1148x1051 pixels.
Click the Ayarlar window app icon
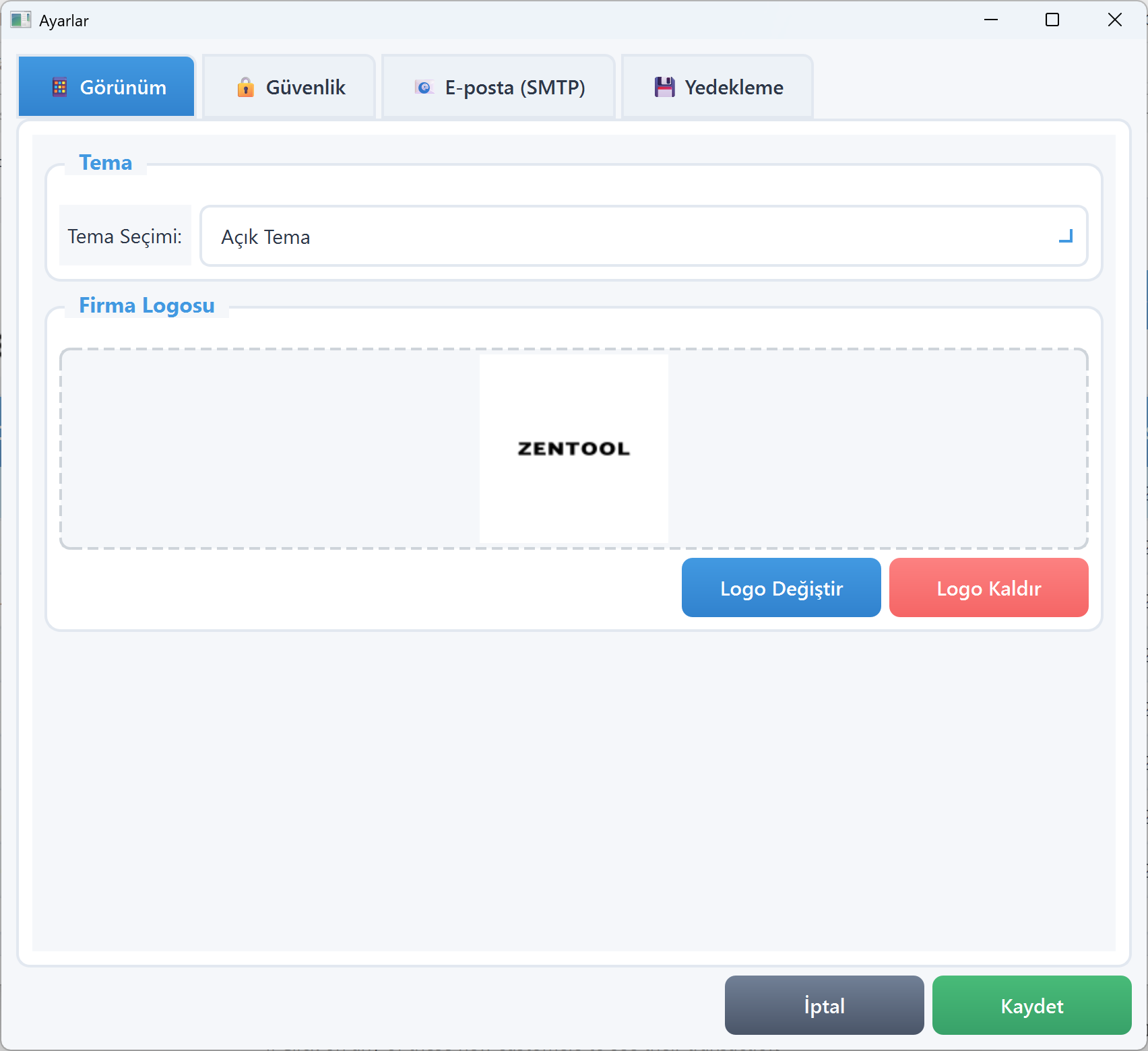pyautogui.click(x=20, y=20)
